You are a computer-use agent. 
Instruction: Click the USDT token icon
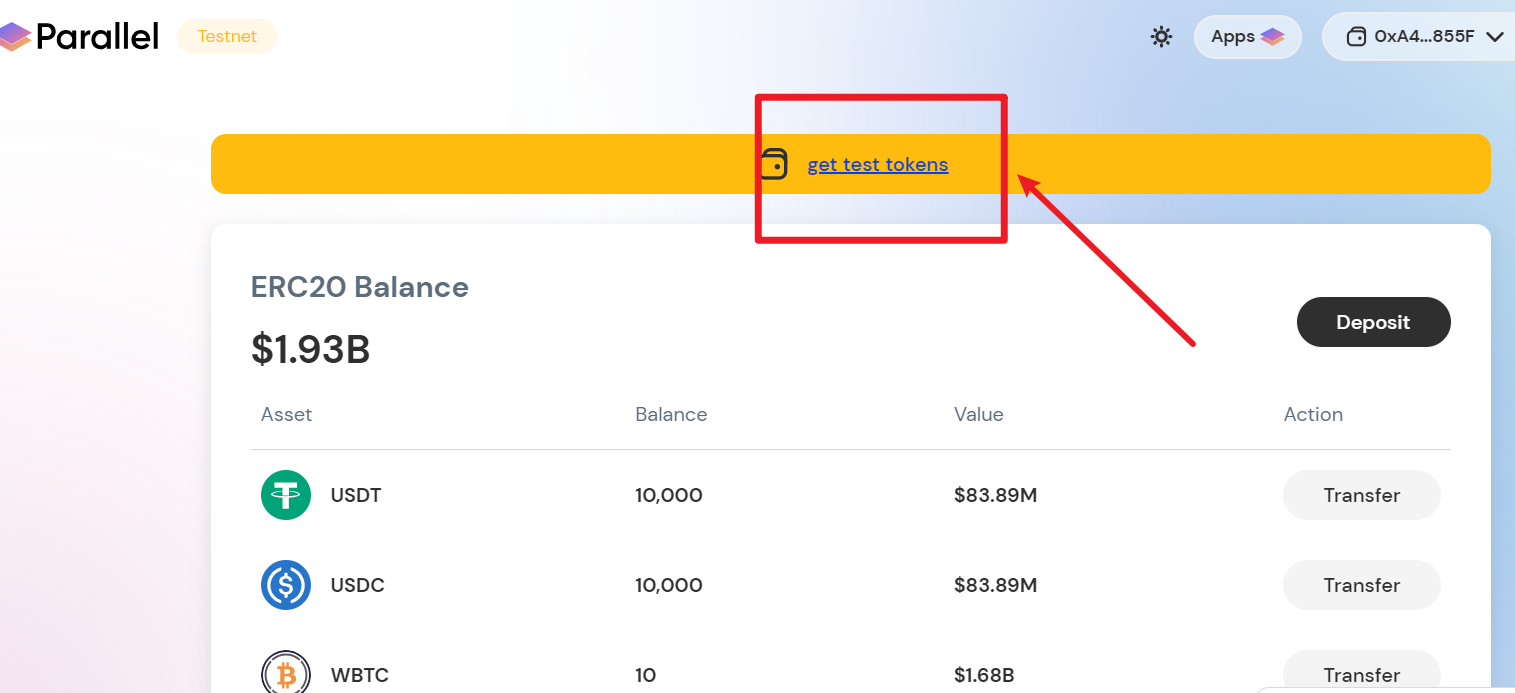(x=286, y=495)
